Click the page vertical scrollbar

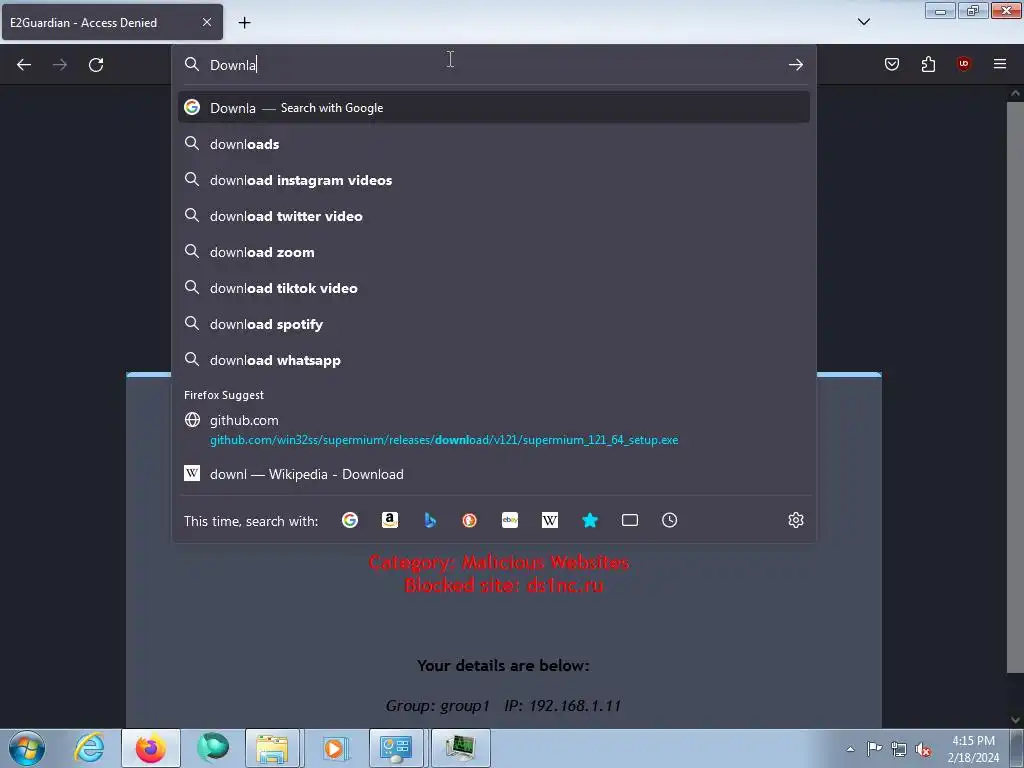pos(1015,385)
